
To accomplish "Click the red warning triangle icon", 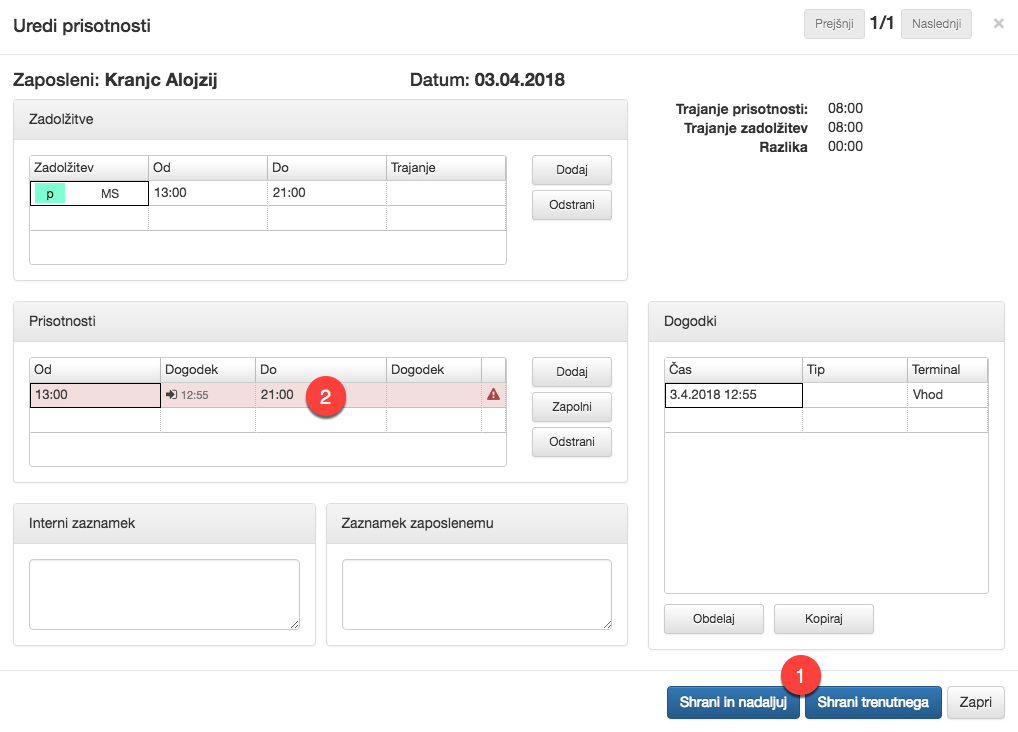I will coord(493,395).
